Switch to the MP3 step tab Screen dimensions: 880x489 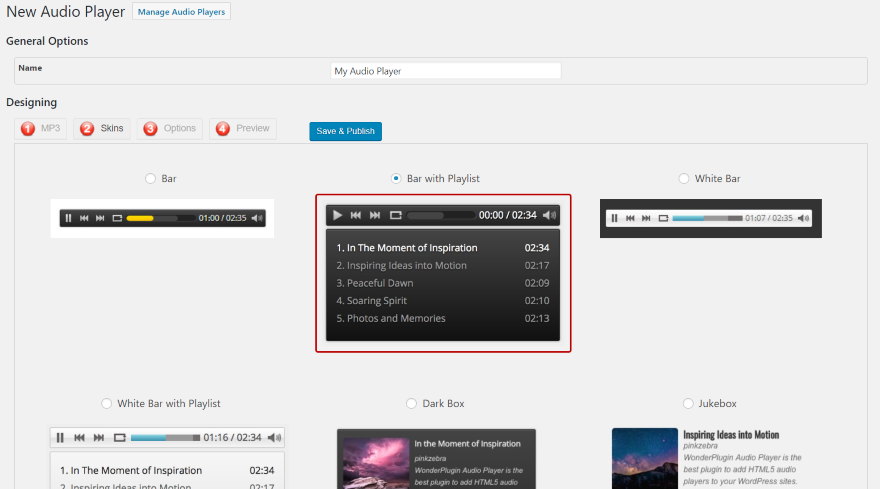(40, 129)
